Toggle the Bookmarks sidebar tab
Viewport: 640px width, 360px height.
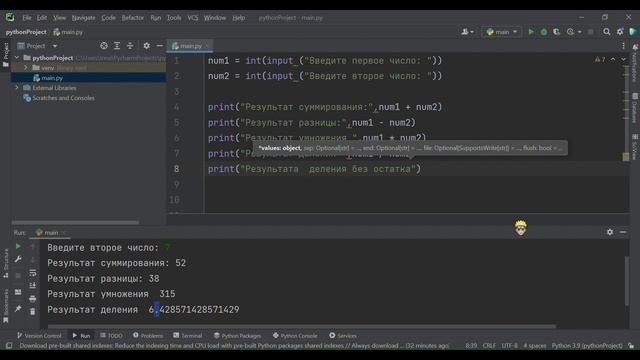click(x=5, y=306)
